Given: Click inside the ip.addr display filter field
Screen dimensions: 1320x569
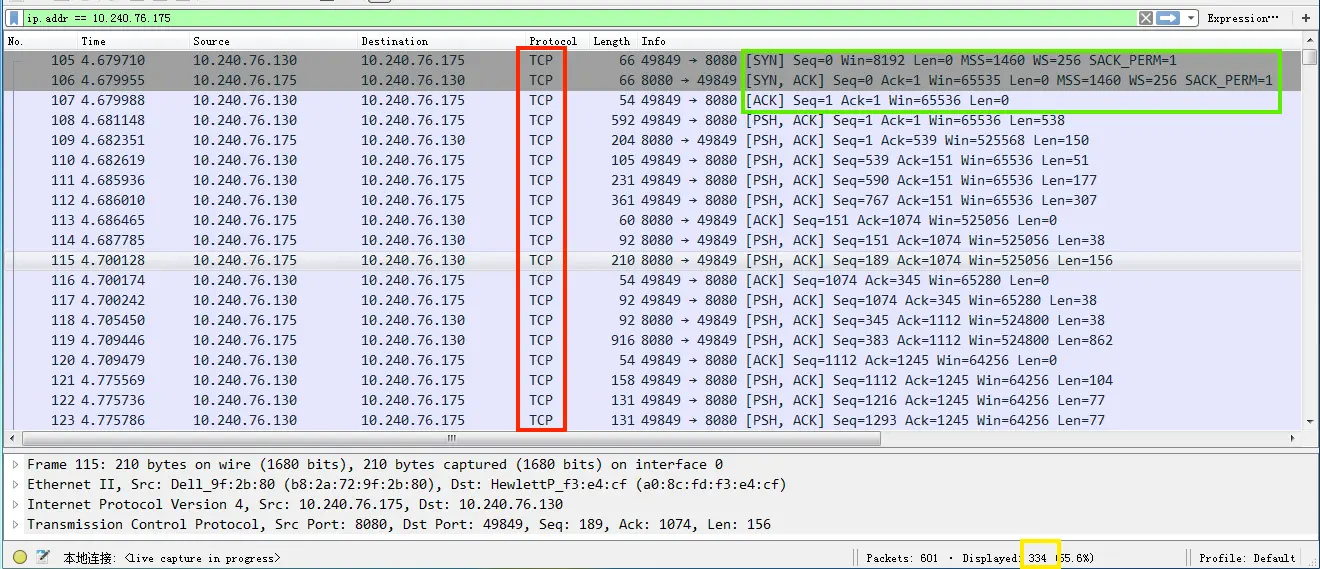Looking at the screenshot, I should [x=580, y=18].
